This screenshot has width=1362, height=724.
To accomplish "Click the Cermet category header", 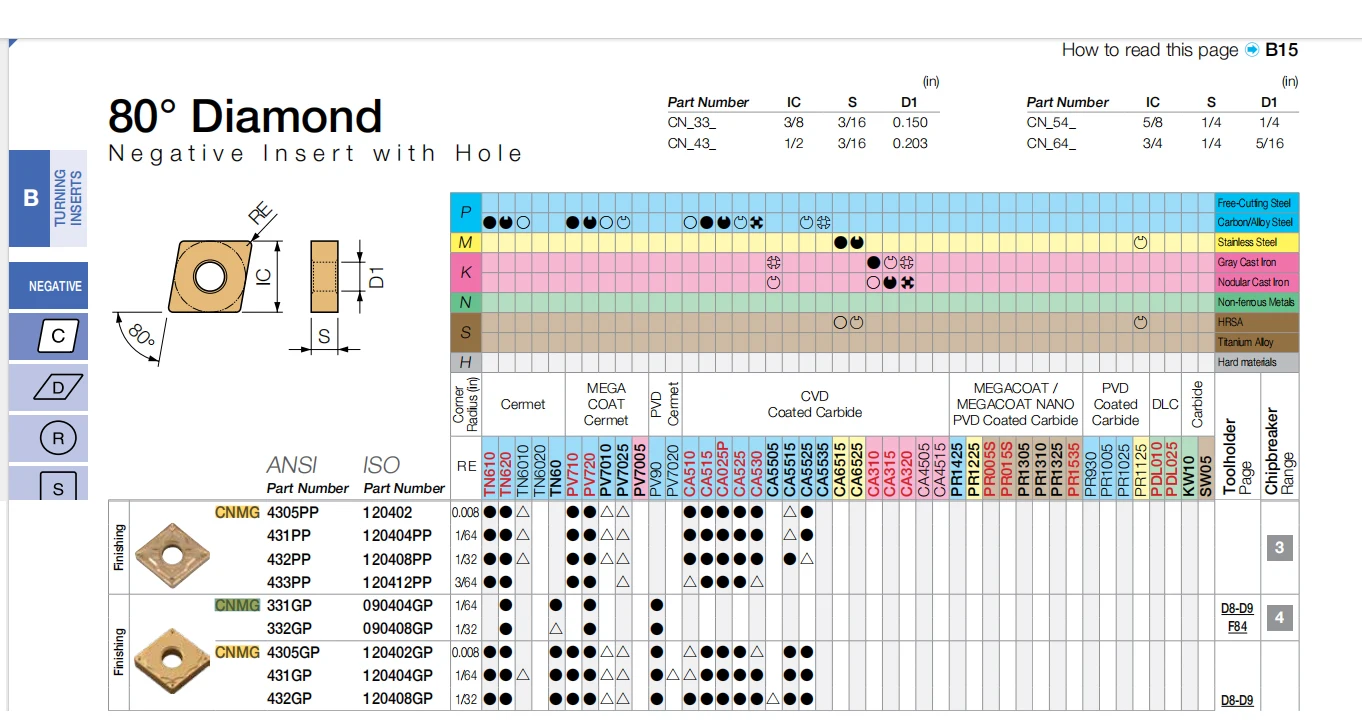I will point(523,404).
